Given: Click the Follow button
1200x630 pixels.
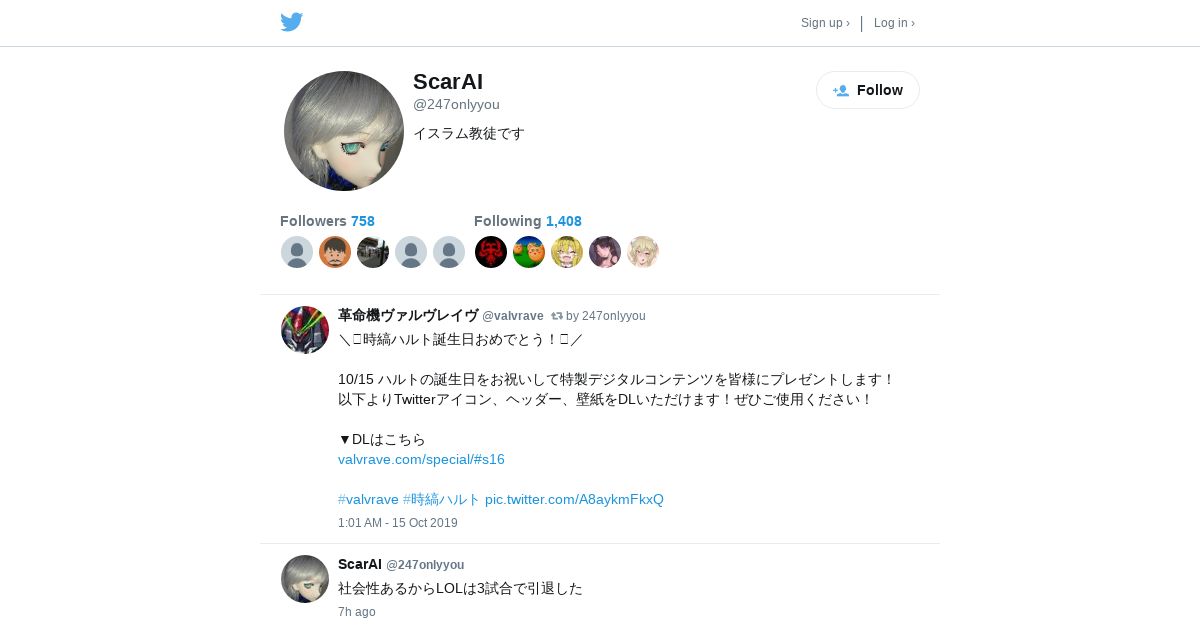Looking at the screenshot, I should [868, 90].
